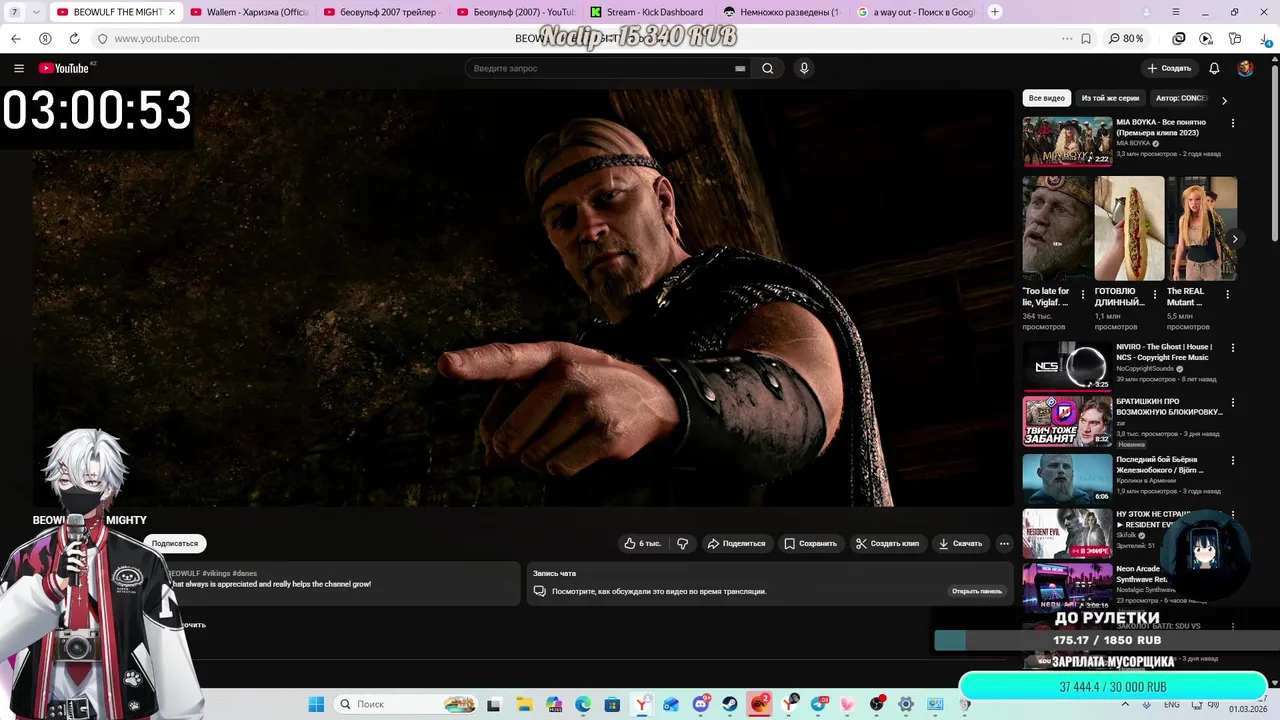Open new browser tab with plus
Screen dimensions: 1280x720
click(994, 12)
